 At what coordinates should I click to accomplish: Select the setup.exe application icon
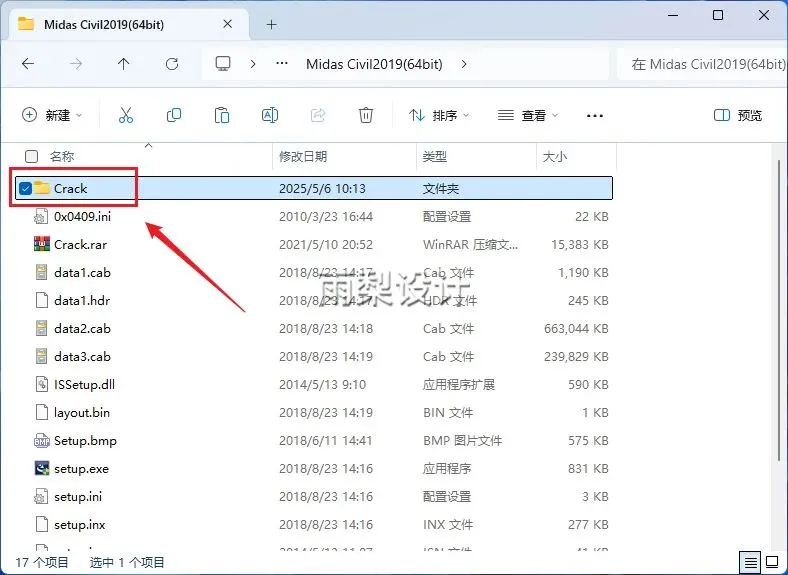(x=42, y=468)
